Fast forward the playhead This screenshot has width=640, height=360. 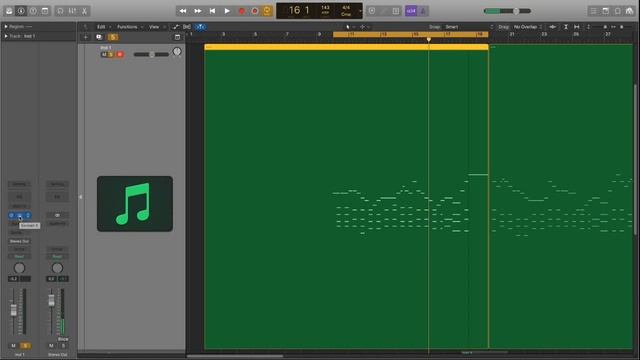click(x=198, y=11)
